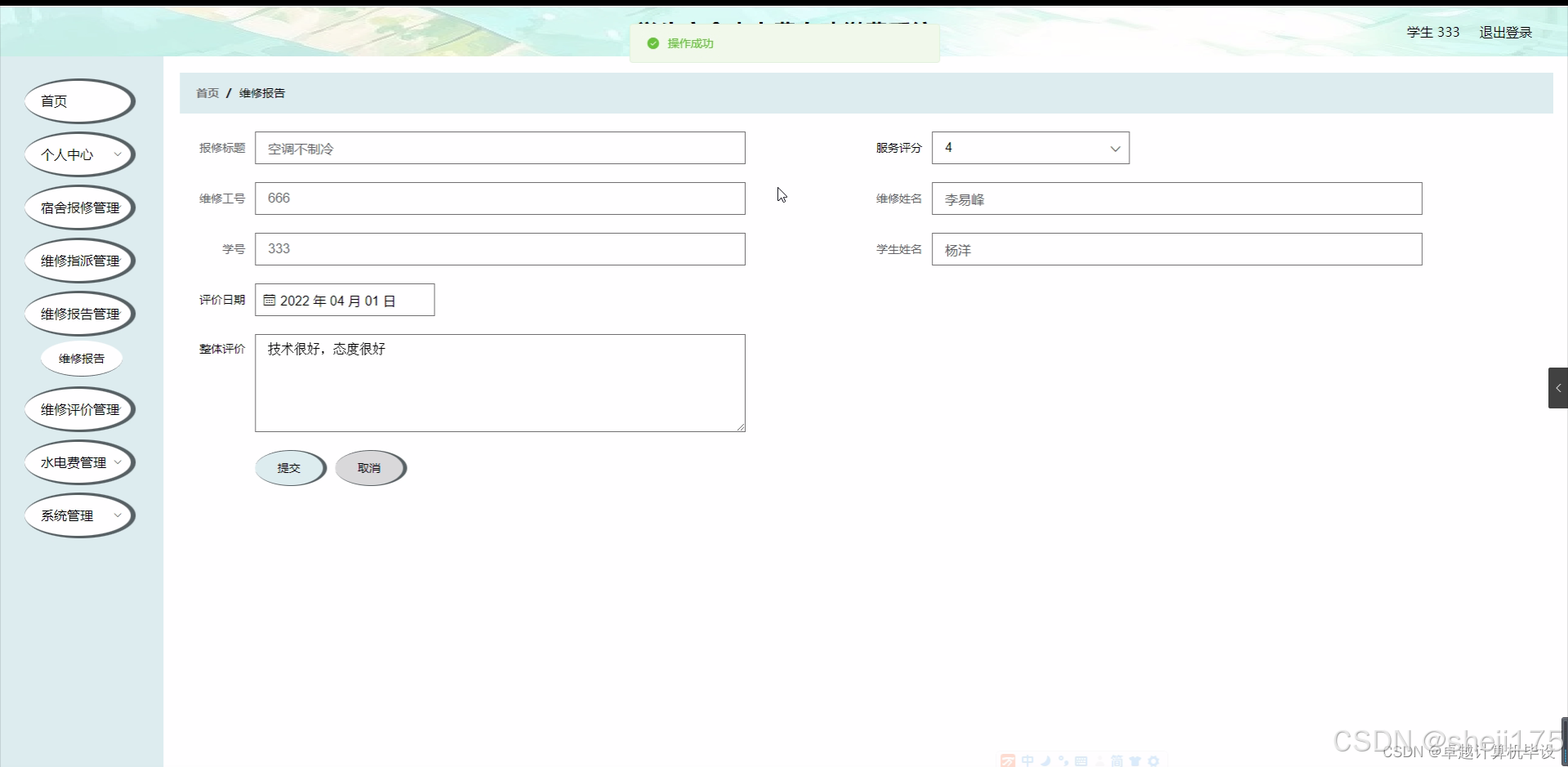Open 维修评价管理 from the sidebar
The width and height of the screenshot is (1568, 767).
pos(79,409)
